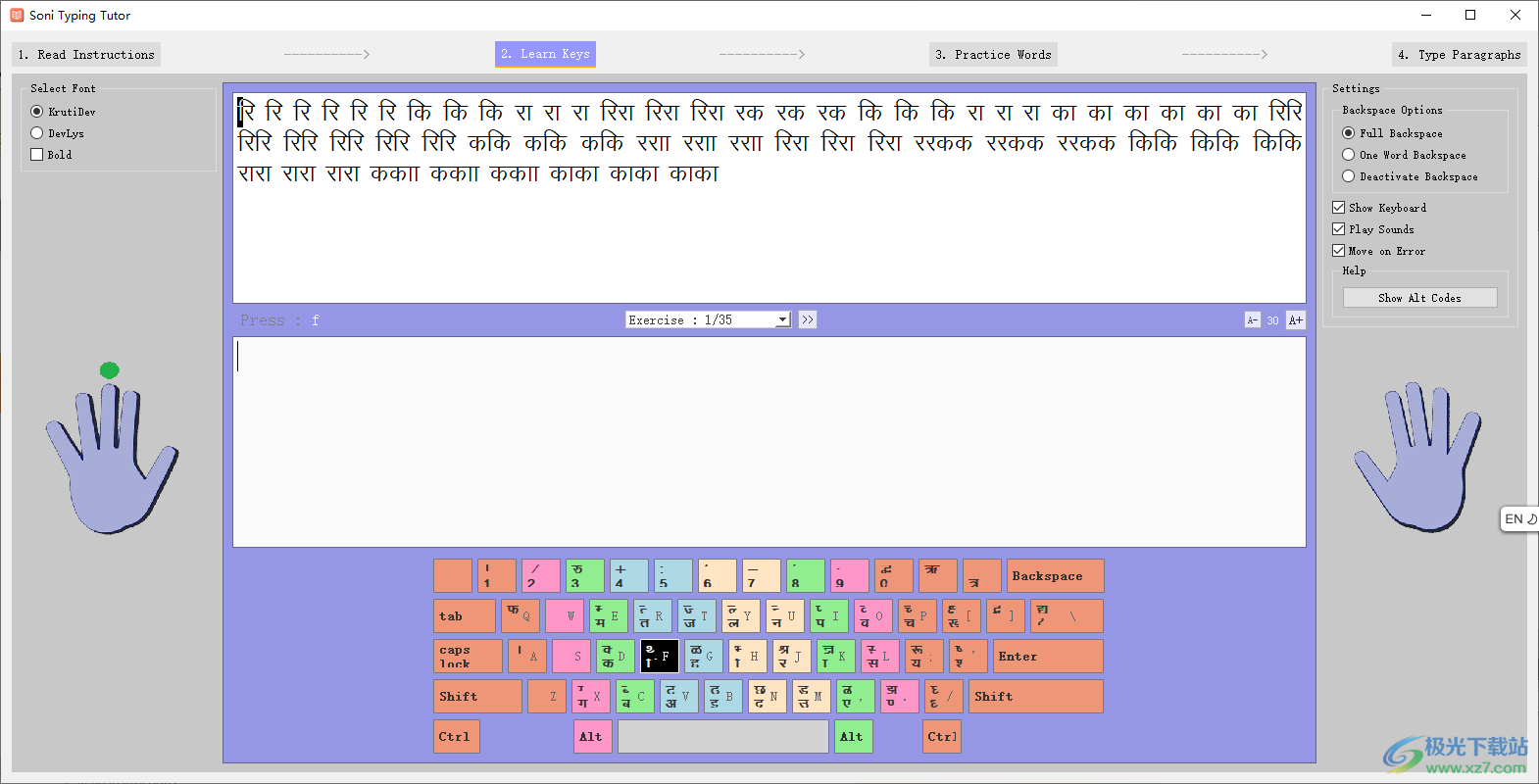Click the X key on the virtual keyboard
The height and width of the screenshot is (784, 1539).
click(590, 696)
